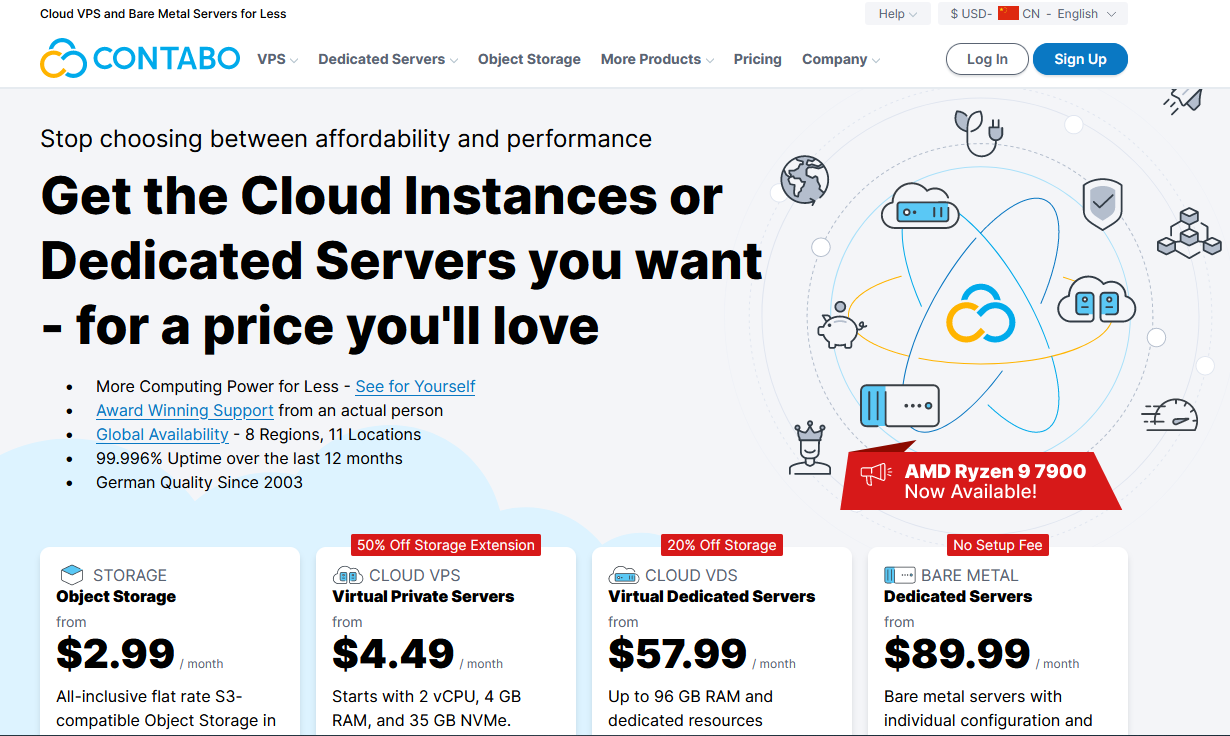Image resolution: width=1230 pixels, height=736 pixels.
Task: Click the megaphone icon on red banner
Action: pyautogui.click(x=876, y=474)
